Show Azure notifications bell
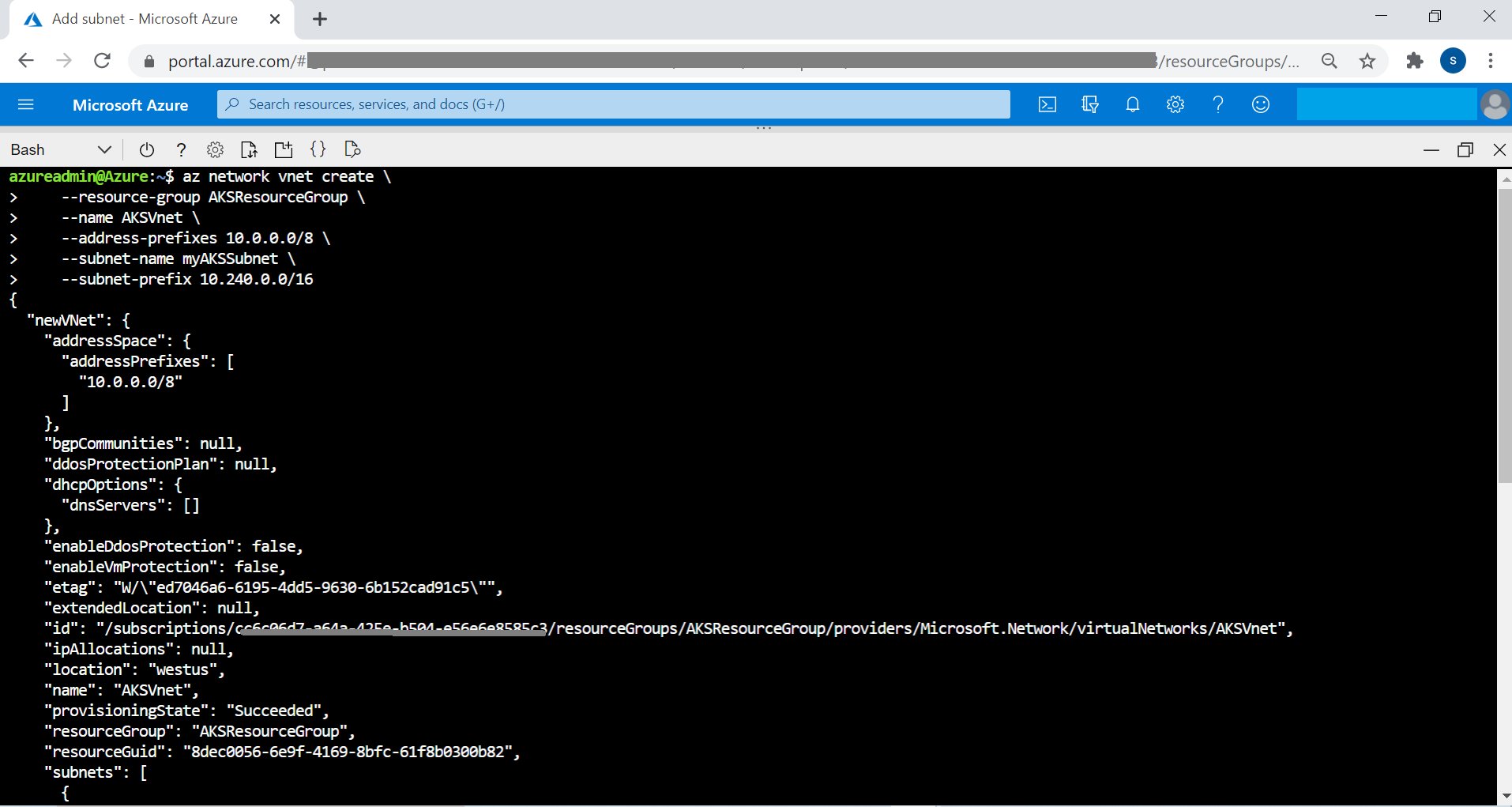 point(1133,104)
